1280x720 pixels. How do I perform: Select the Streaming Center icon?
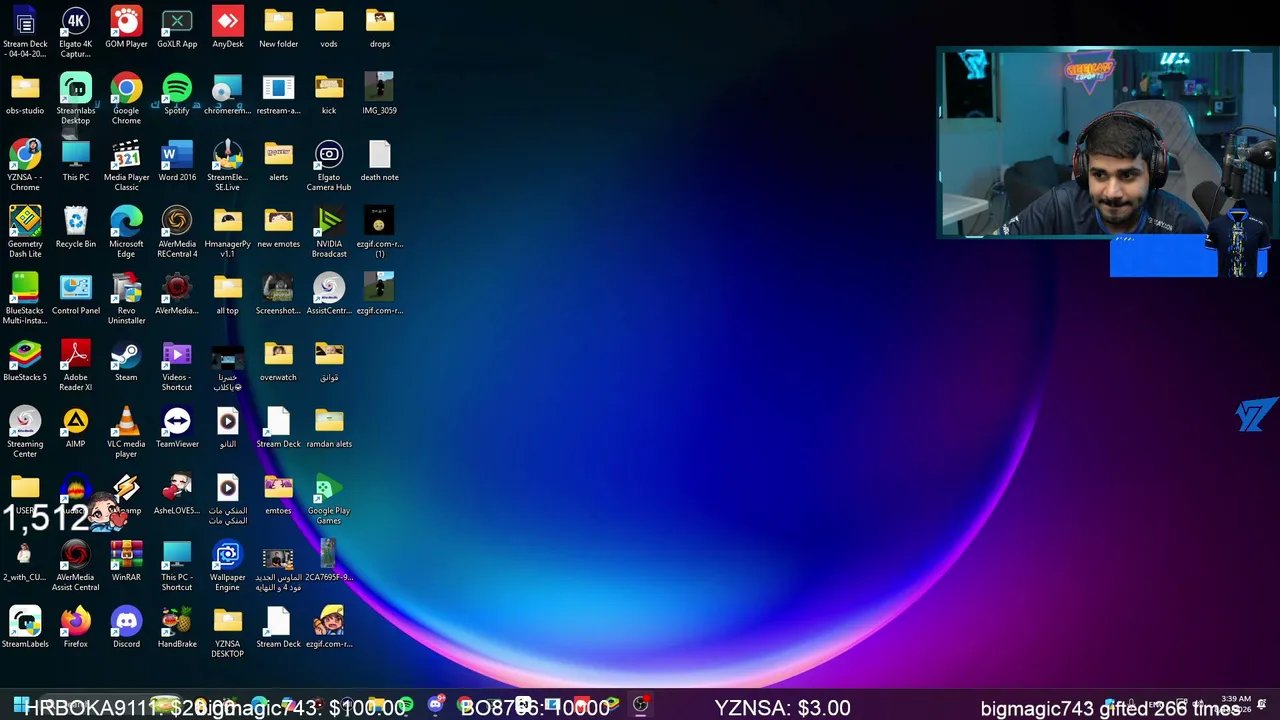click(25, 432)
